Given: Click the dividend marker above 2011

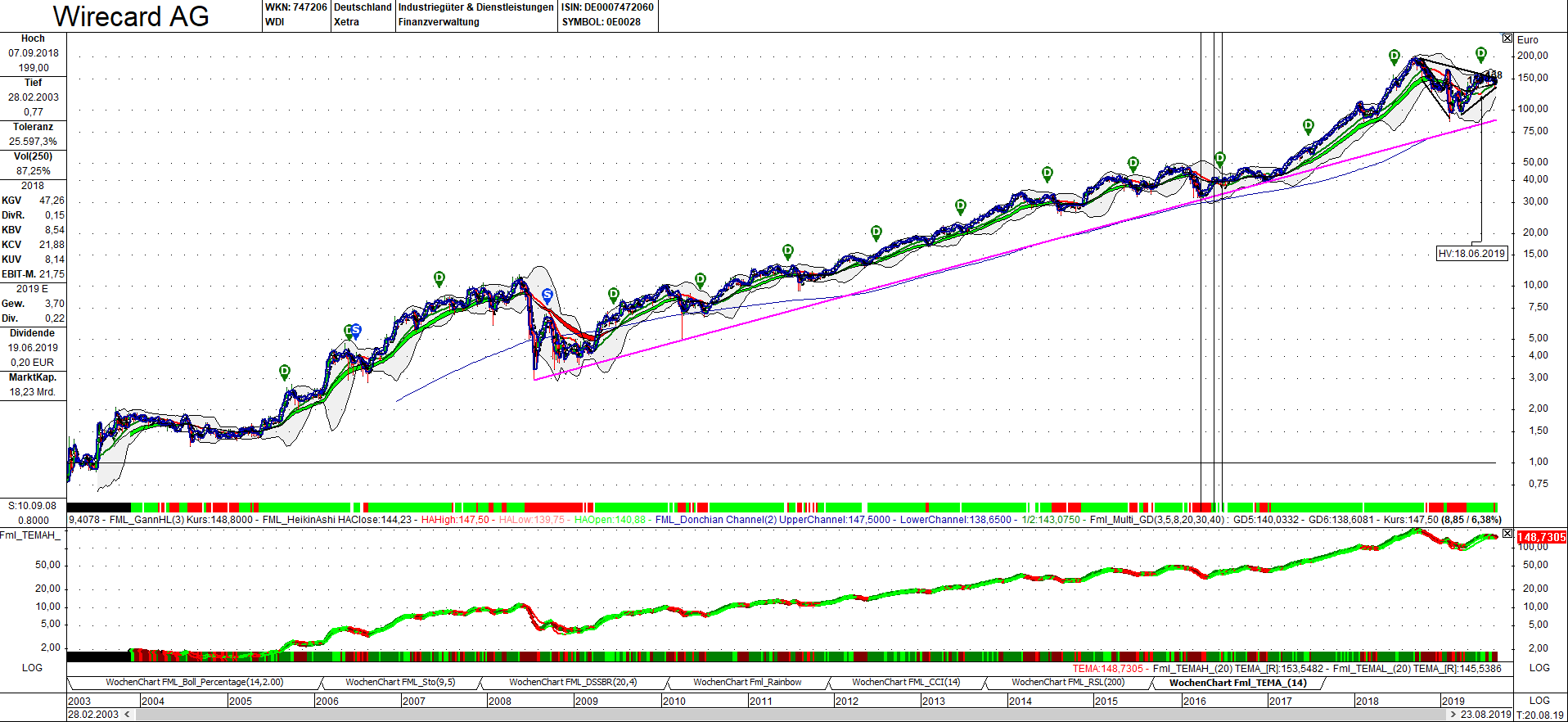Looking at the screenshot, I should 788,251.
